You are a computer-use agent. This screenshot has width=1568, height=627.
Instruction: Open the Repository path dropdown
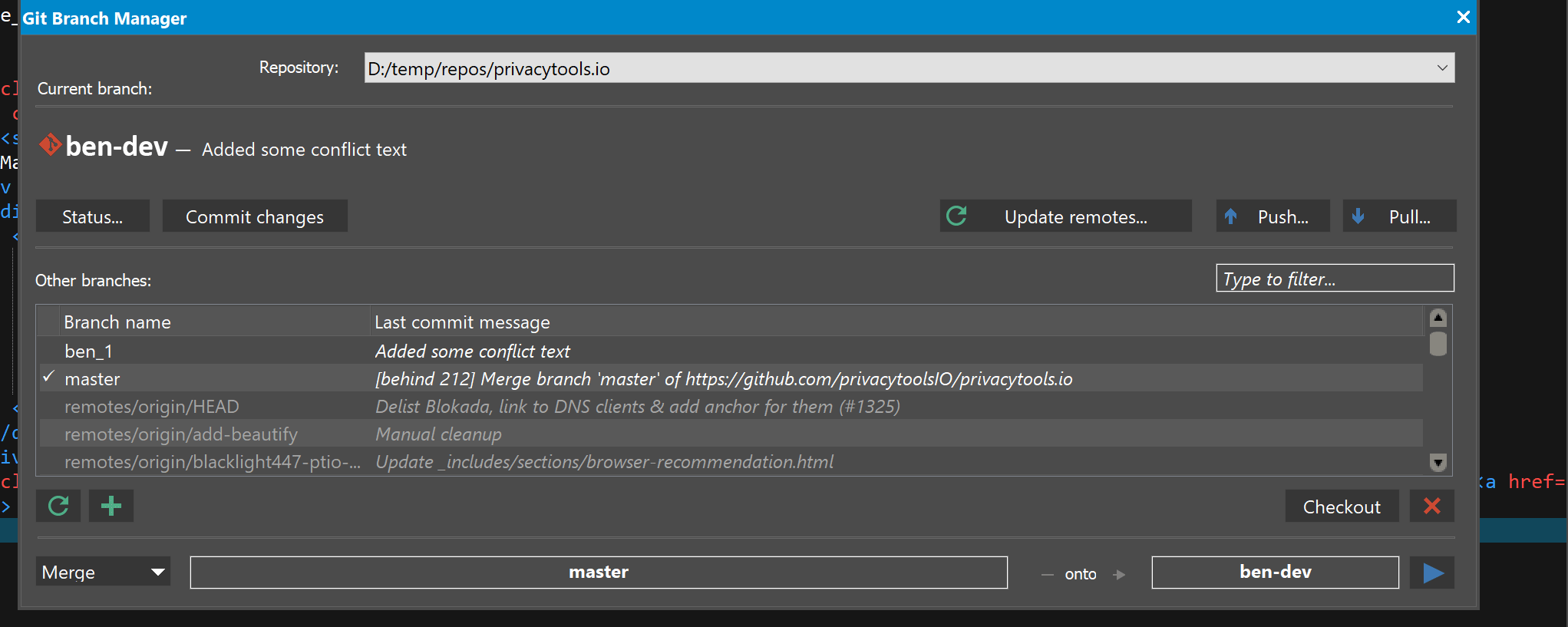pos(1441,68)
